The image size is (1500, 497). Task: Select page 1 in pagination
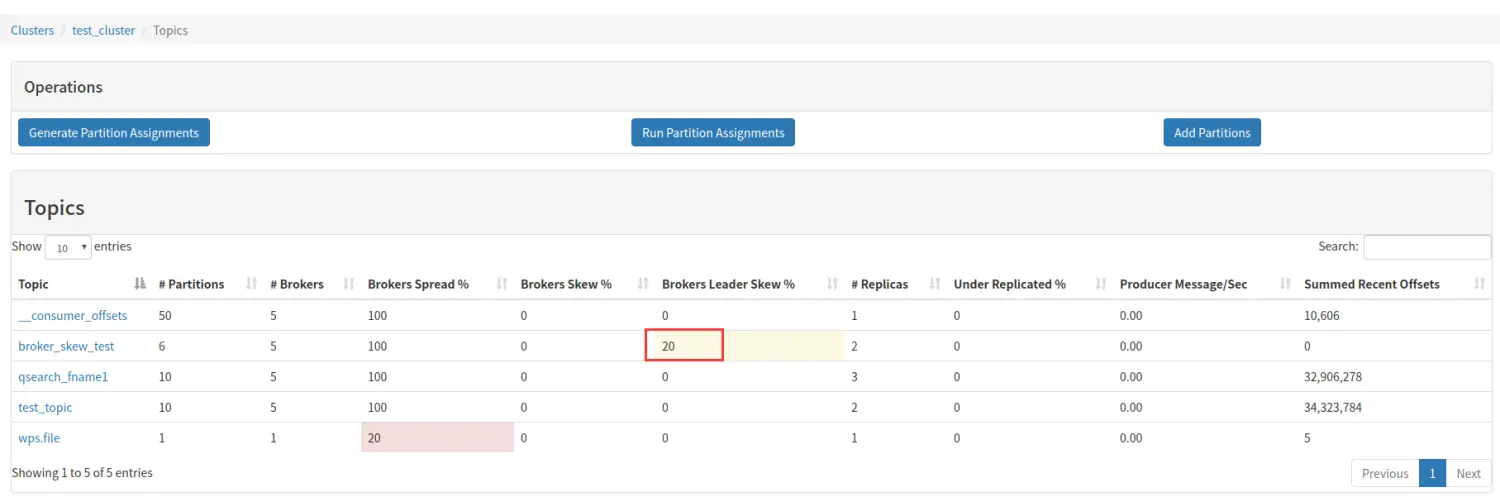click(1432, 473)
